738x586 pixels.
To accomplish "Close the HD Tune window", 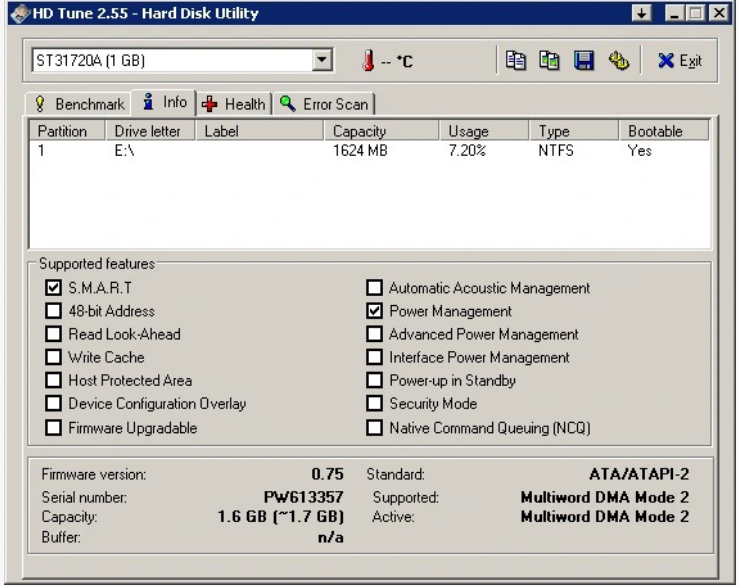I will coord(719,13).
